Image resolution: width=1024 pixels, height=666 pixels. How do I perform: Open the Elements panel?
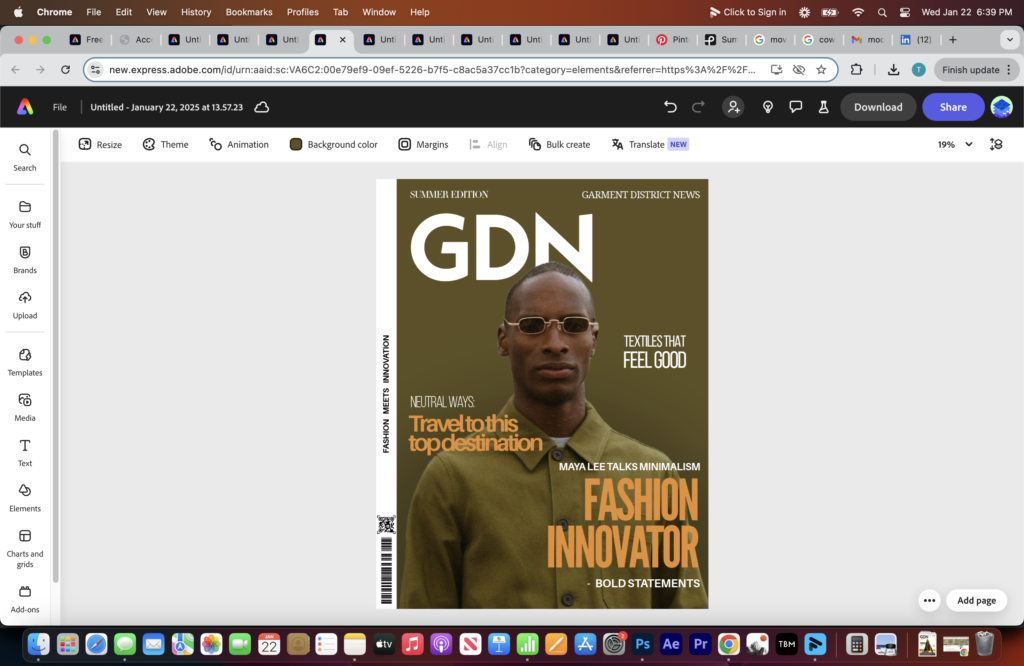pos(25,497)
